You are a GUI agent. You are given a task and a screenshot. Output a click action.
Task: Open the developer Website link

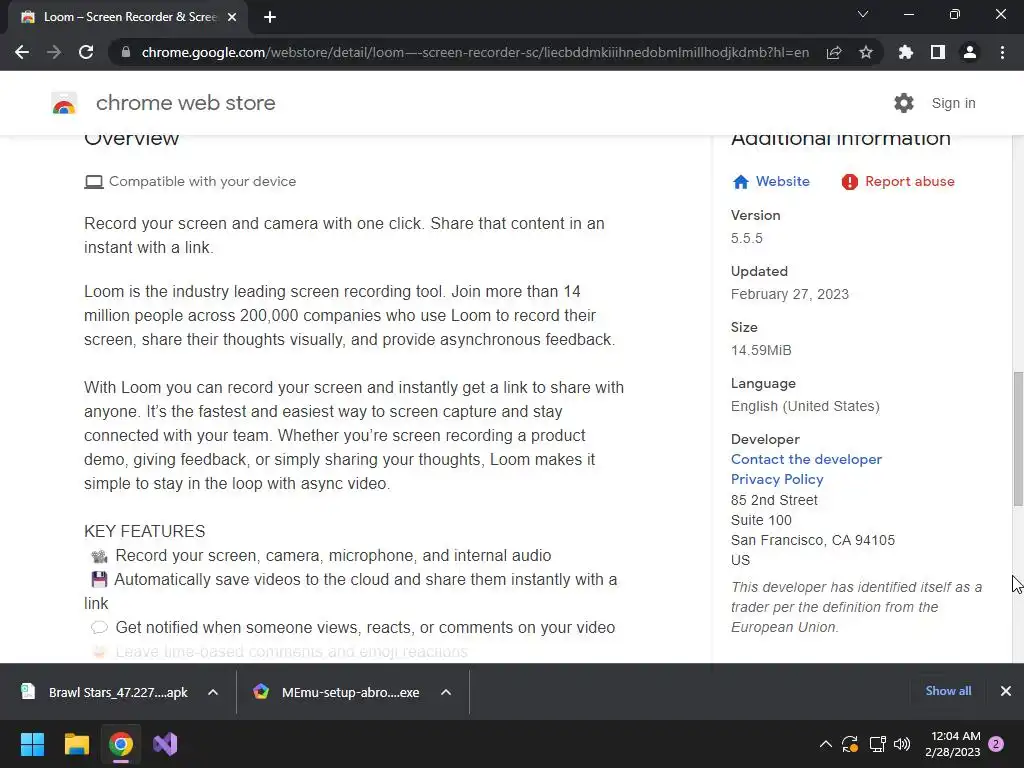point(782,182)
